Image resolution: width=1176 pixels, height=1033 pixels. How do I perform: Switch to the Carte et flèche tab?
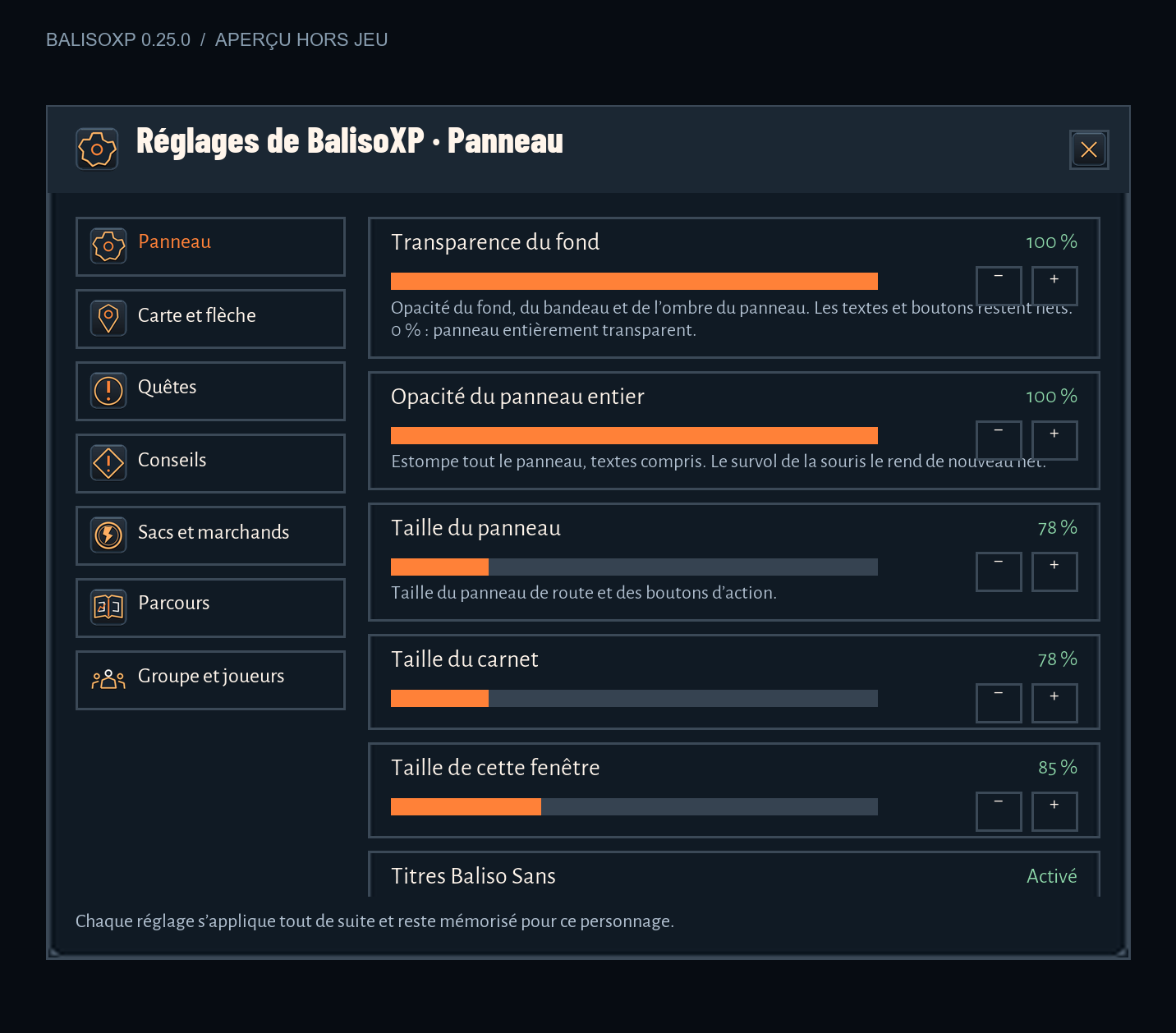[210, 319]
